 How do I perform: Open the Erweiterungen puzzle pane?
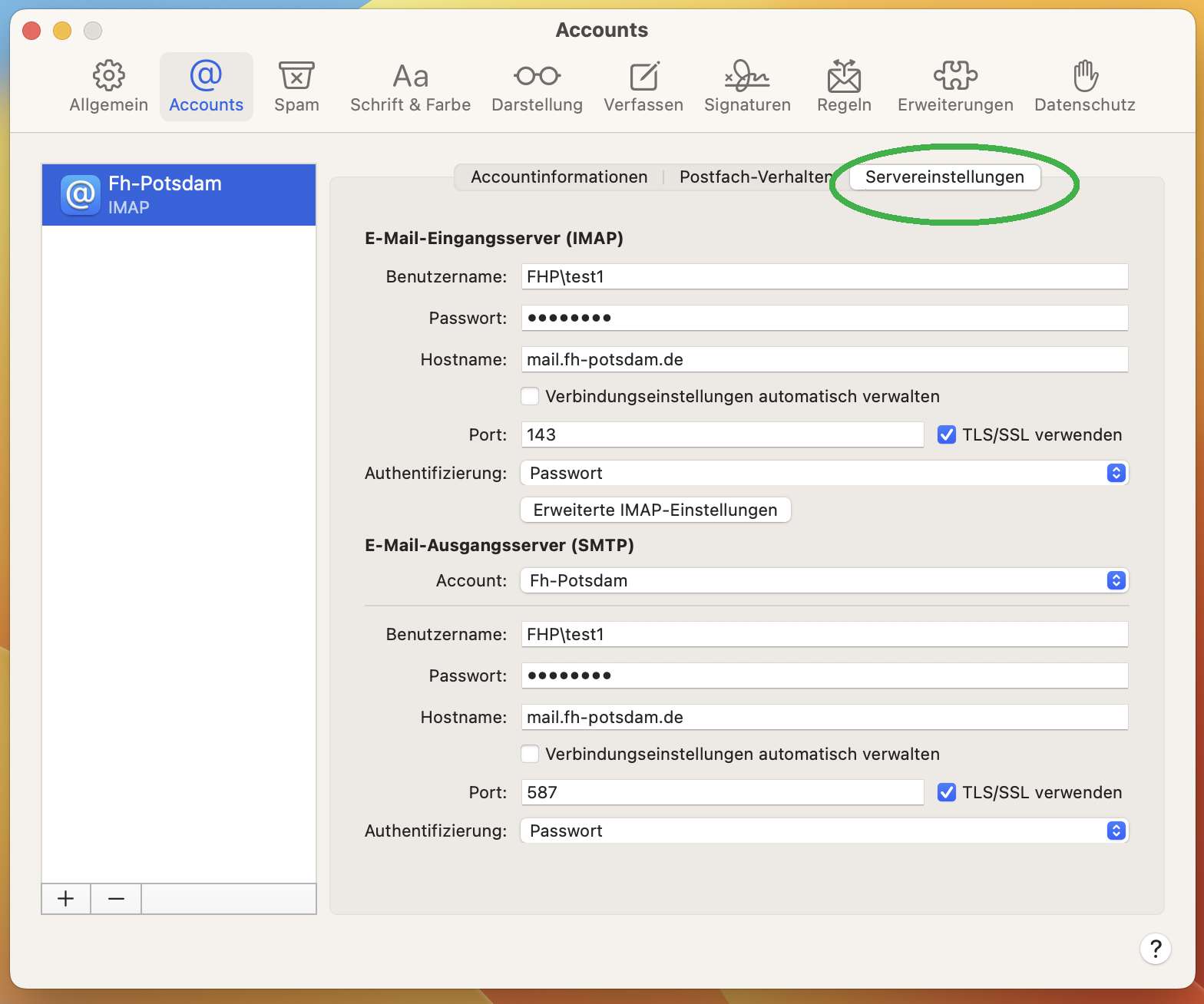tap(955, 87)
